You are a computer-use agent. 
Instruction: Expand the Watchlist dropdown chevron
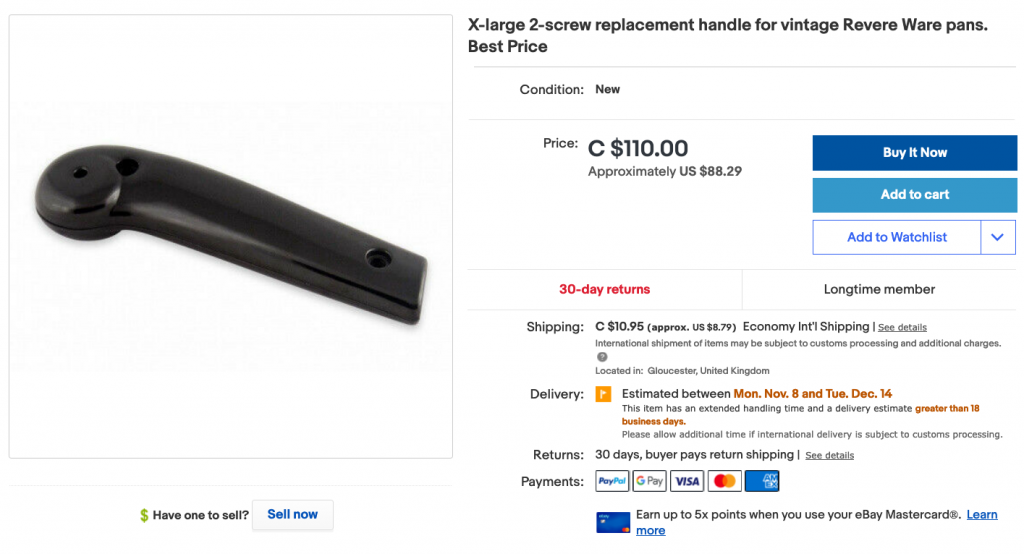pos(997,237)
